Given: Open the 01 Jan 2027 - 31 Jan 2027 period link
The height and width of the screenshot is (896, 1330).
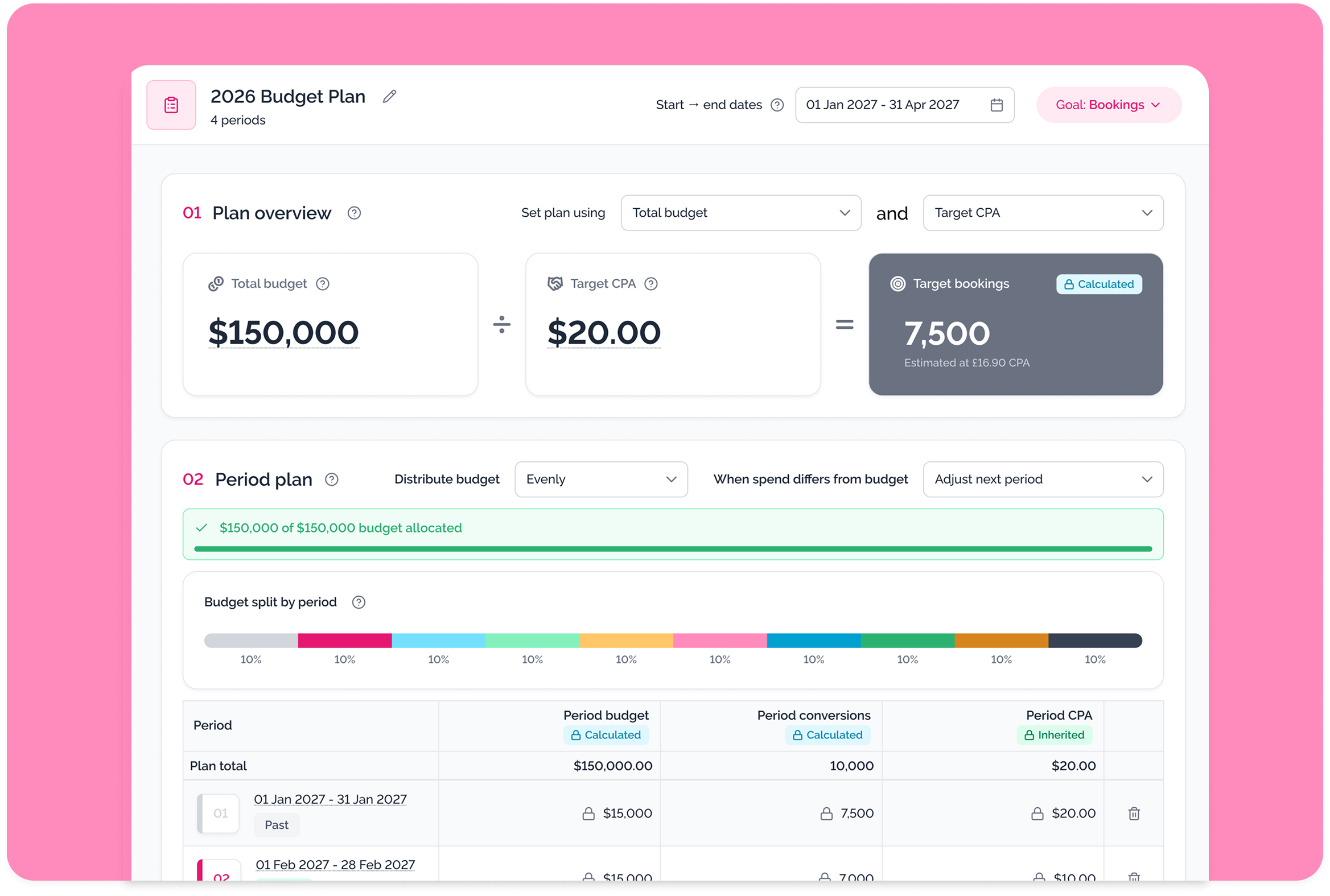Looking at the screenshot, I should 330,799.
